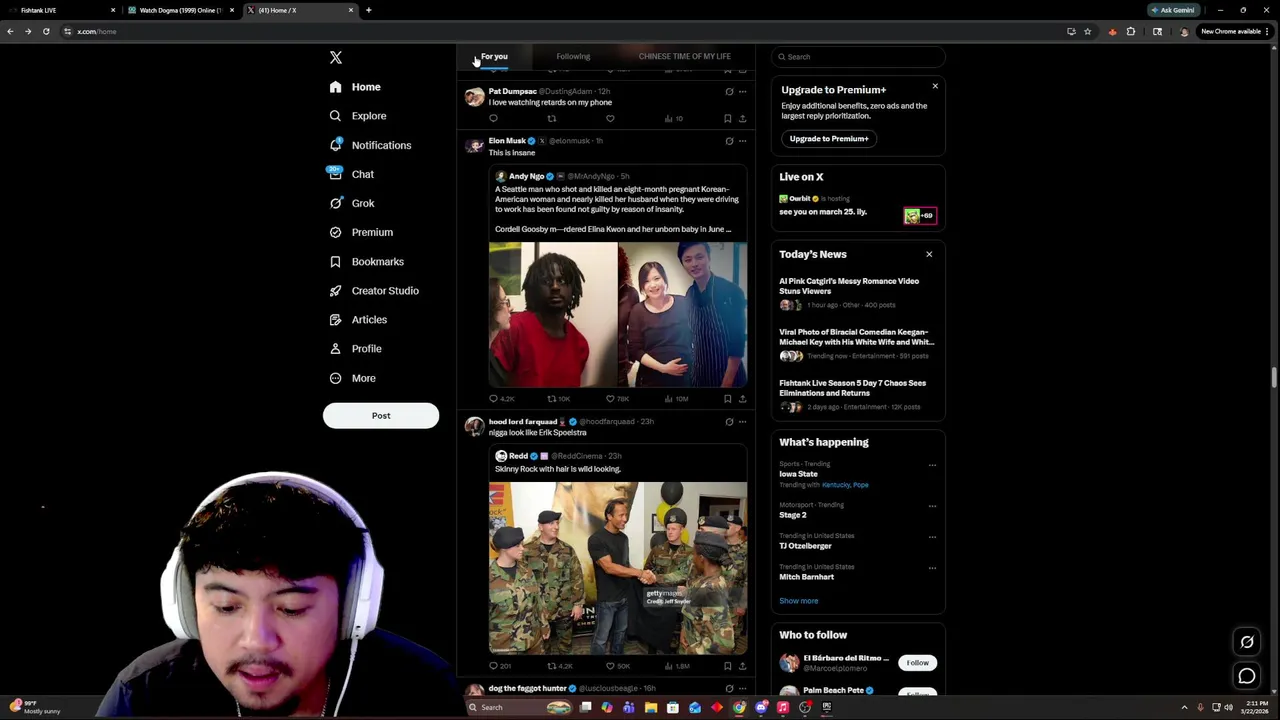This screenshot has width=1280, height=720.
Task: Switch to the For you tab
Action: point(494,57)
